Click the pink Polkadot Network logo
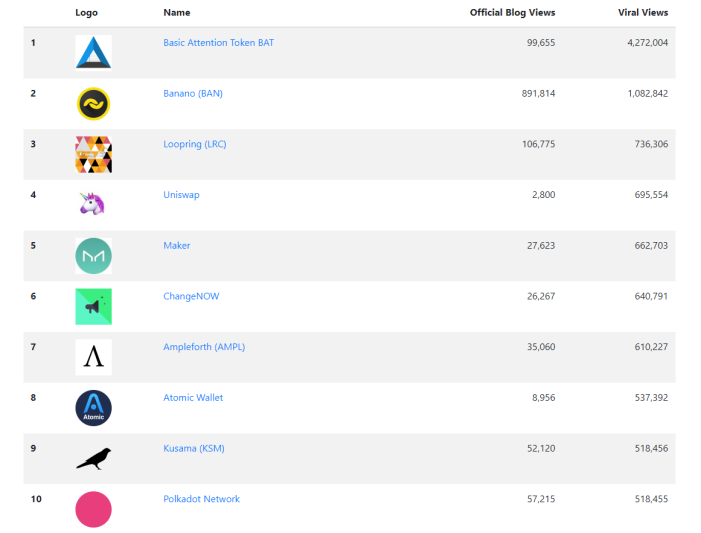 (93, 509)
